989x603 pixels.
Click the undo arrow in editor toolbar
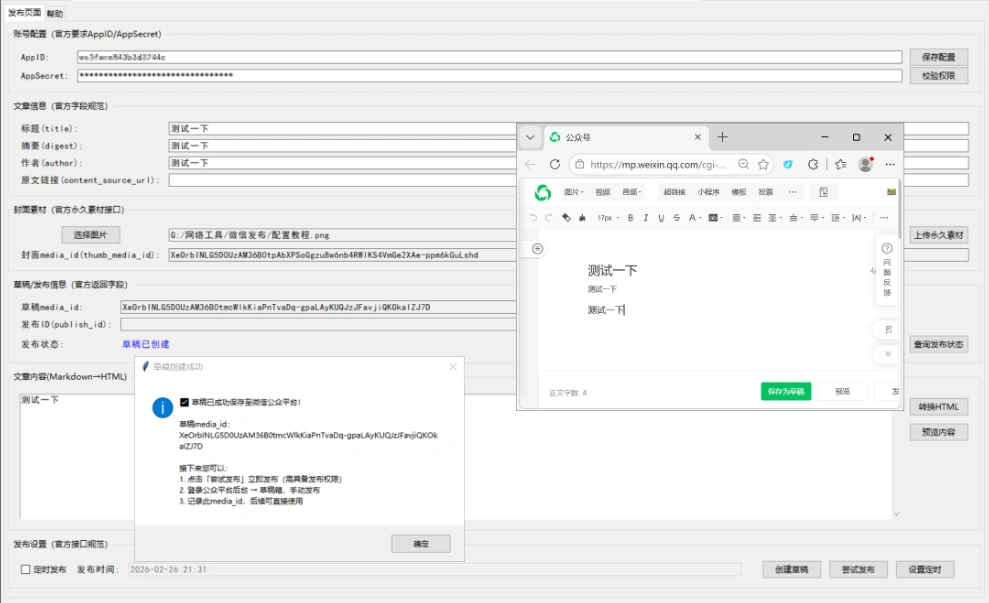point(534,217)
